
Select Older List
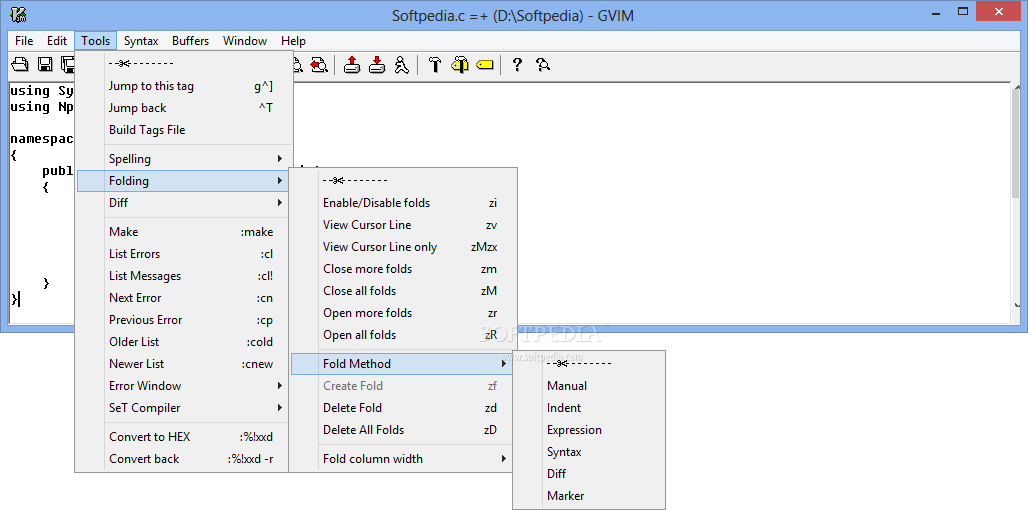(x=184, y=342)
